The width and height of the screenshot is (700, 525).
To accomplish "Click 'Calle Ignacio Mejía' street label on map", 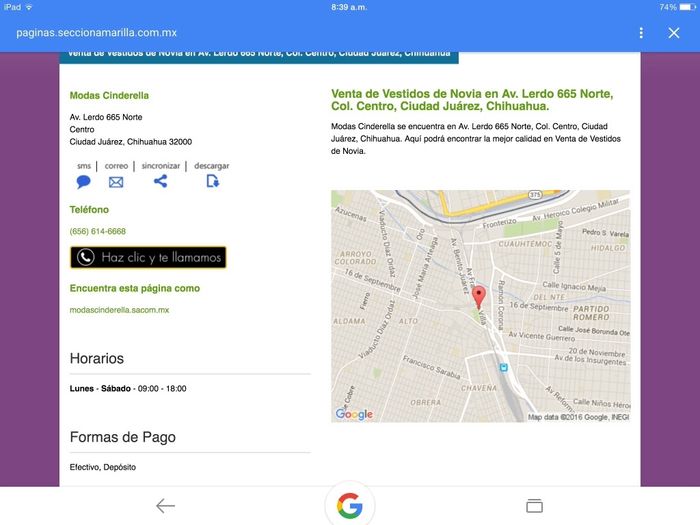I will (x=574, y=286).
